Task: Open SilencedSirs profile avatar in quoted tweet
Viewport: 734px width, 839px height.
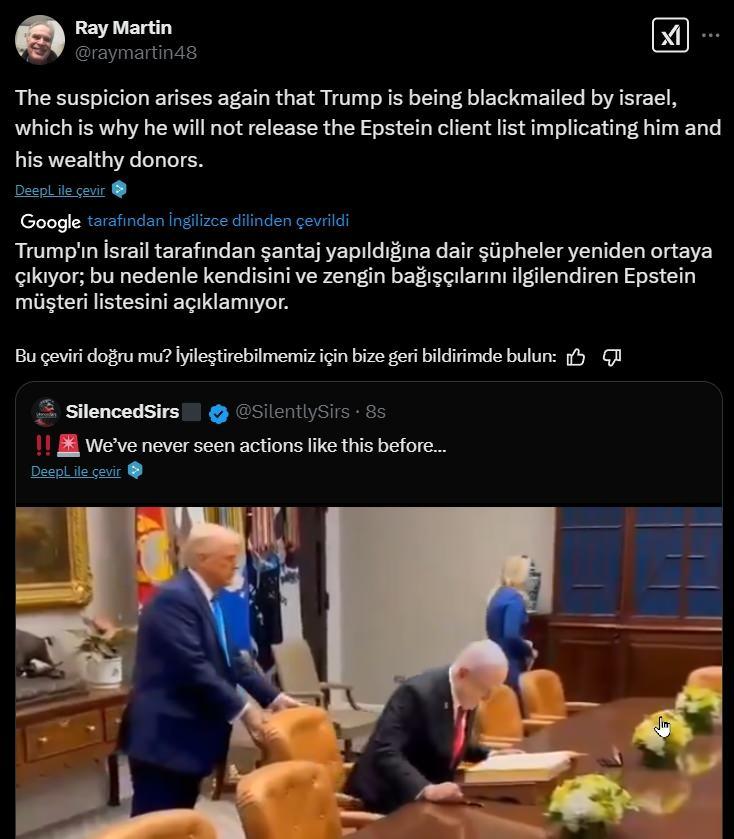Action: pos(45,412)
